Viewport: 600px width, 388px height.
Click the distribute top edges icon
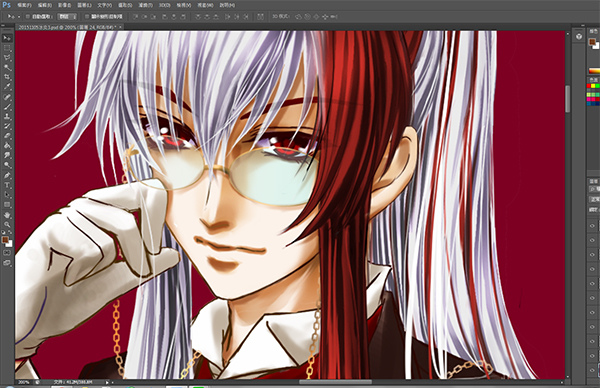(198, 16)
